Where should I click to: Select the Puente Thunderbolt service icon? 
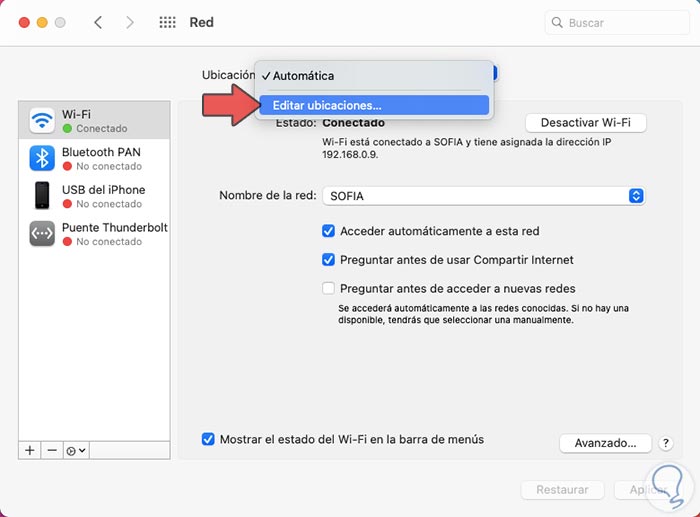(x=42, y=234)
